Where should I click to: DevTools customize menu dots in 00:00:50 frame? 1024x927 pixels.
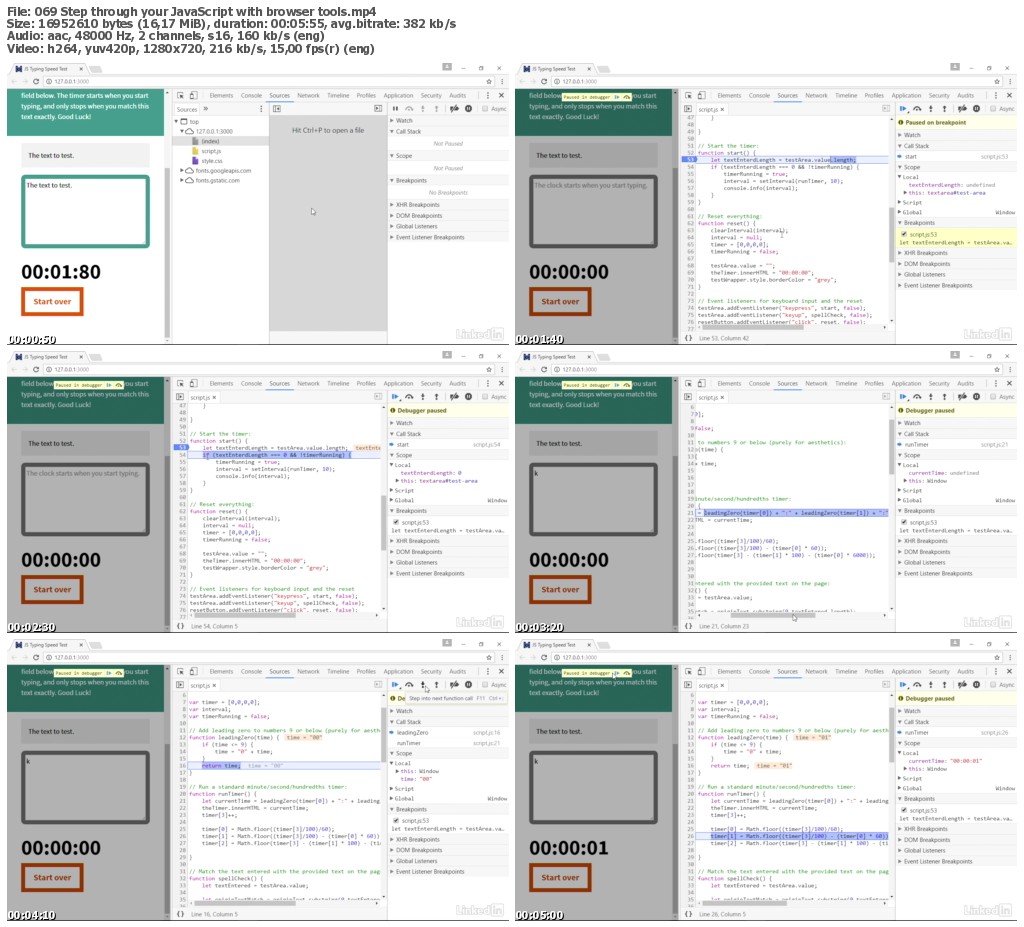(488, 95)
